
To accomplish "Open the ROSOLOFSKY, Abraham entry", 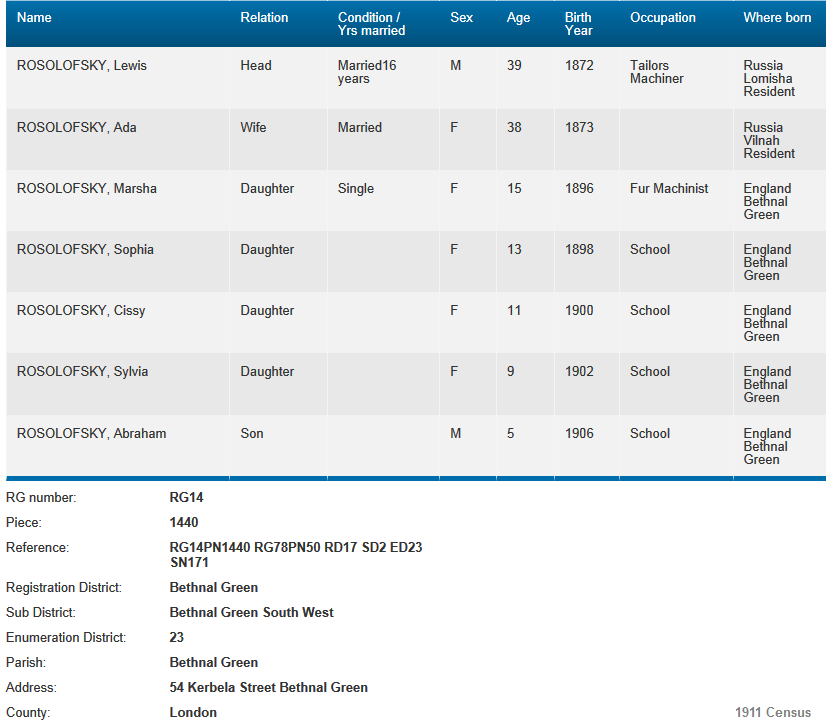I will (x=91, y=434).
